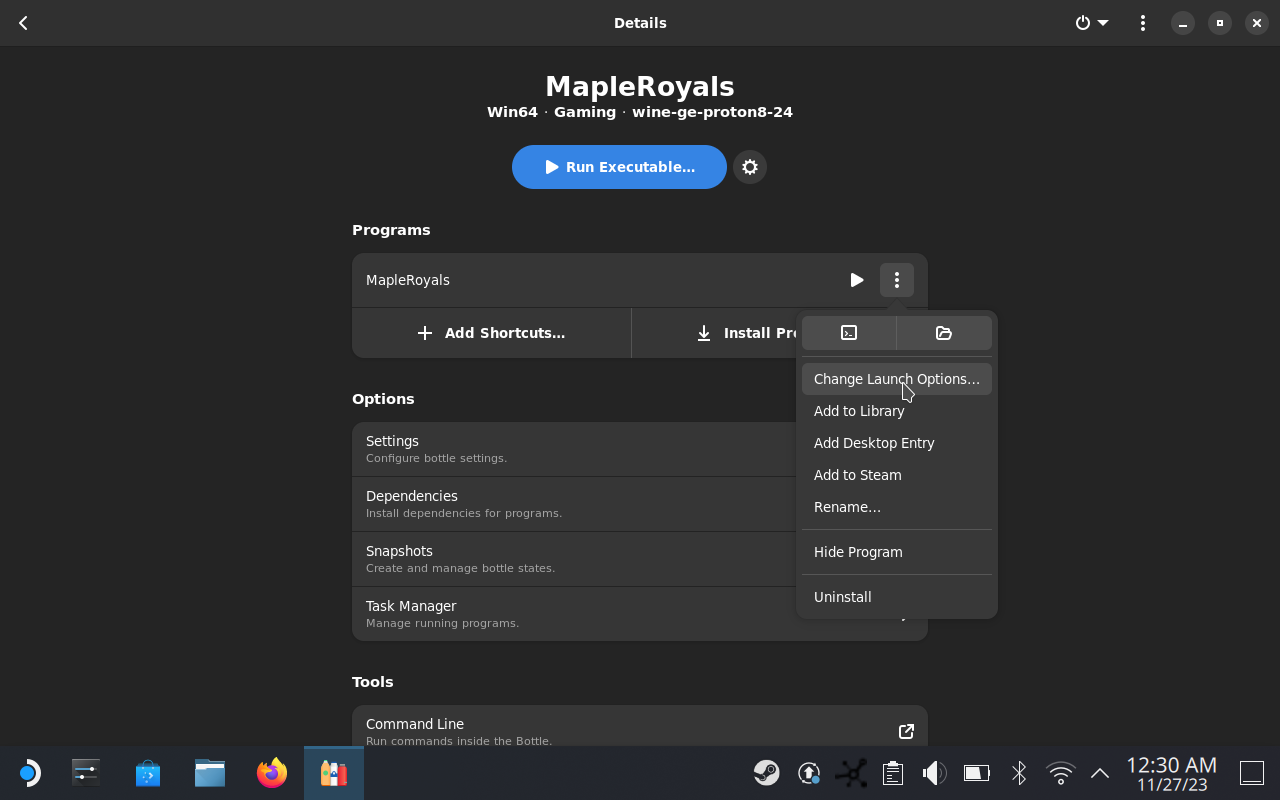Click the show desktop taskbar button
Screen dimensions: 1280x800
(x=1252, y=773)
